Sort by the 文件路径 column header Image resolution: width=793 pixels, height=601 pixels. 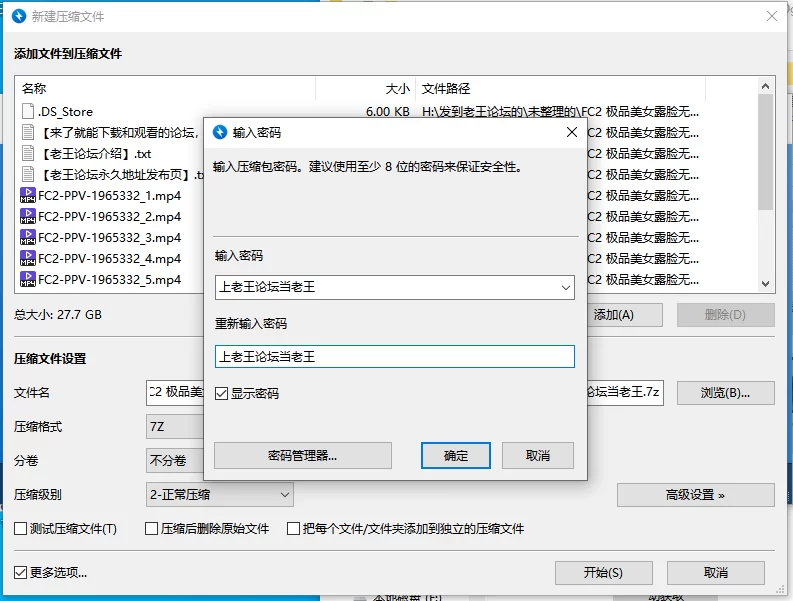pos(560,89)
